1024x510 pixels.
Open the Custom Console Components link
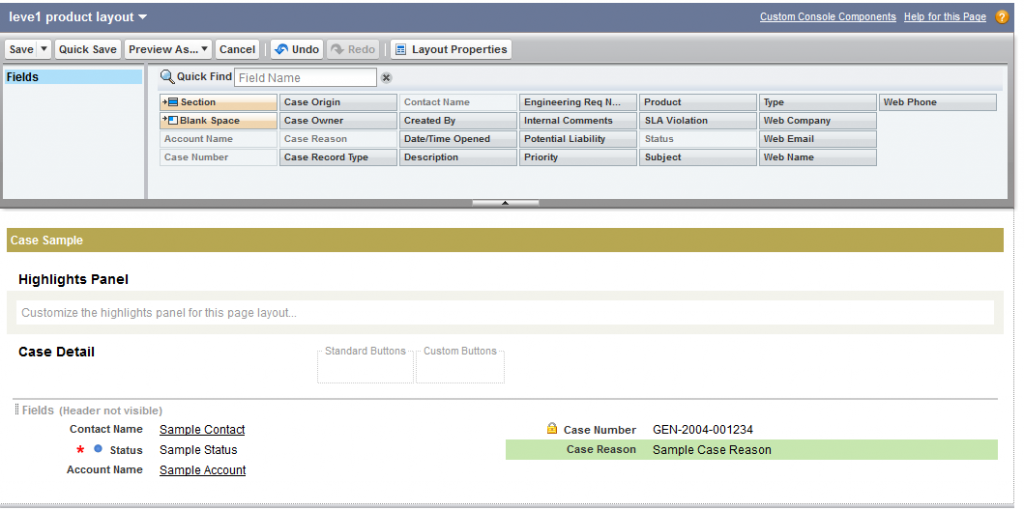pyautogui.click(x=827, y=17)
